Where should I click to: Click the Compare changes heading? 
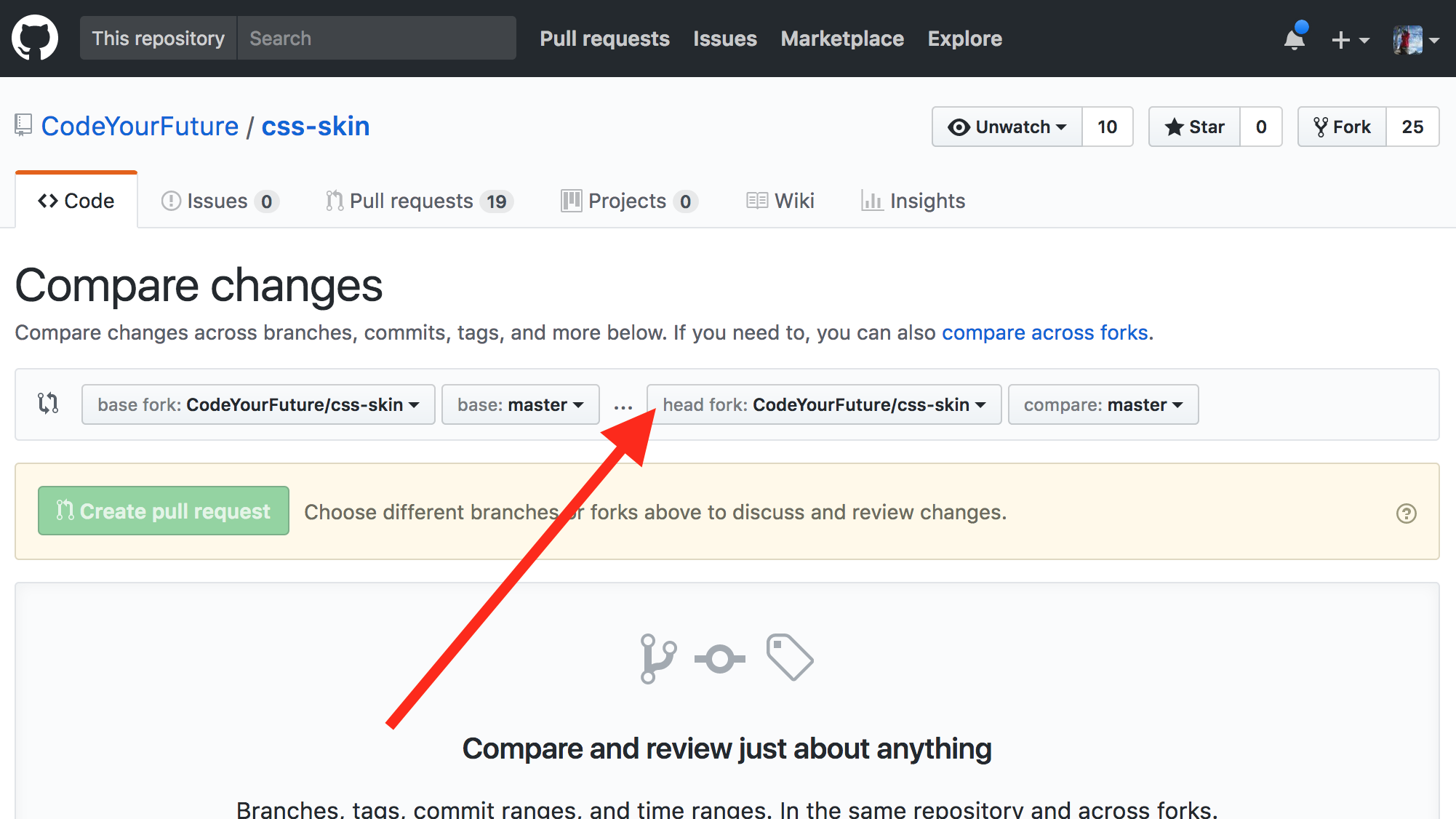pyautogui.click(x=199, y=285)
